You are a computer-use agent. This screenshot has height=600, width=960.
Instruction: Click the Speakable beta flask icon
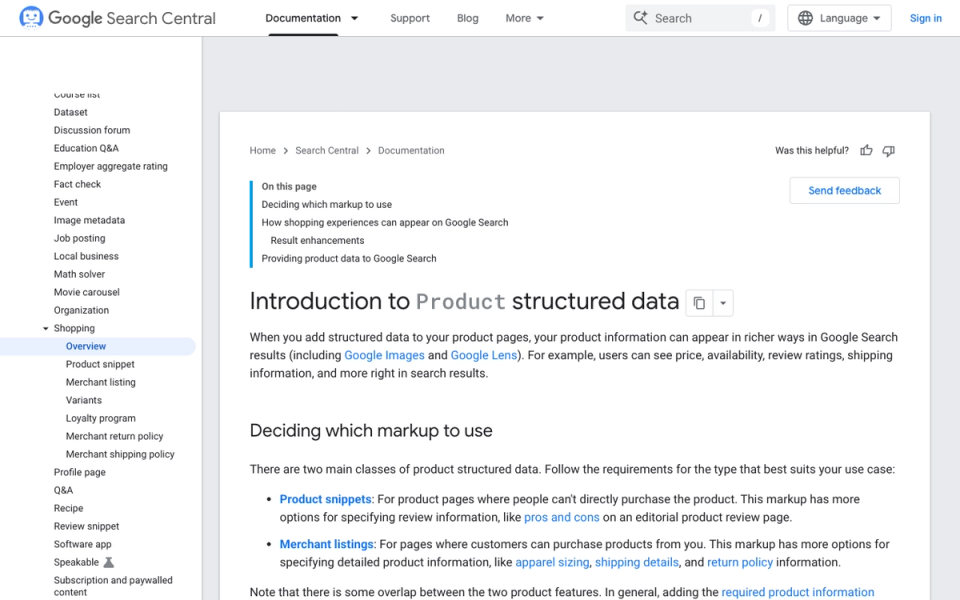108,562
